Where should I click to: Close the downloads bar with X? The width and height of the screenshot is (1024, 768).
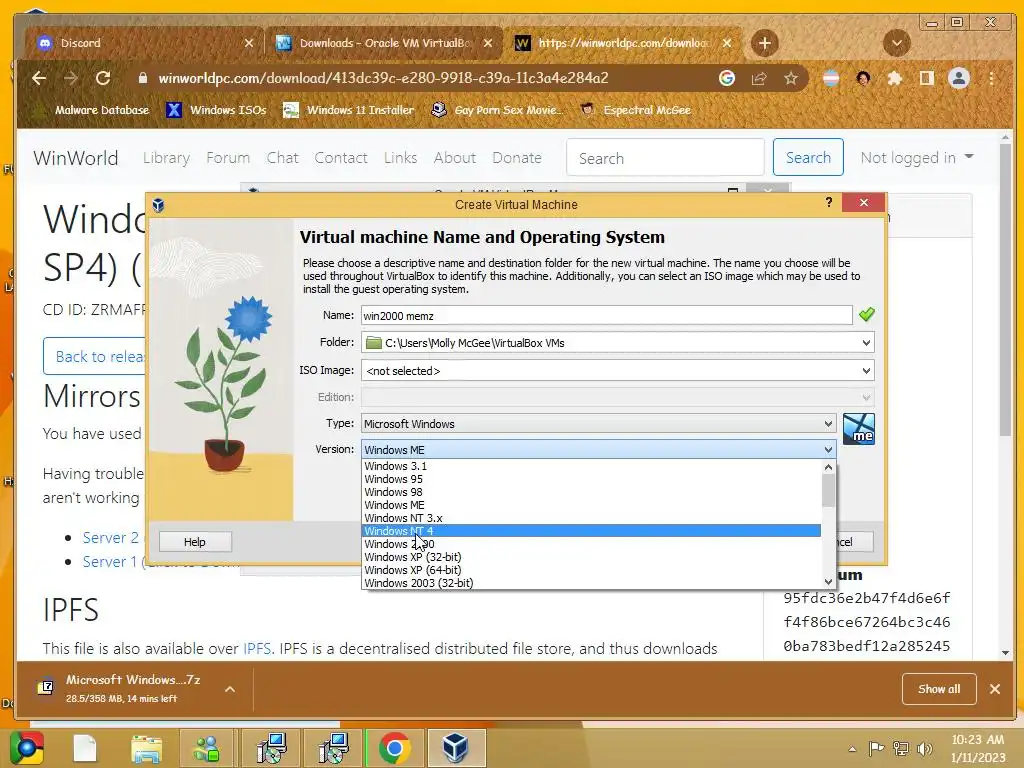click(x=995, y=689)
